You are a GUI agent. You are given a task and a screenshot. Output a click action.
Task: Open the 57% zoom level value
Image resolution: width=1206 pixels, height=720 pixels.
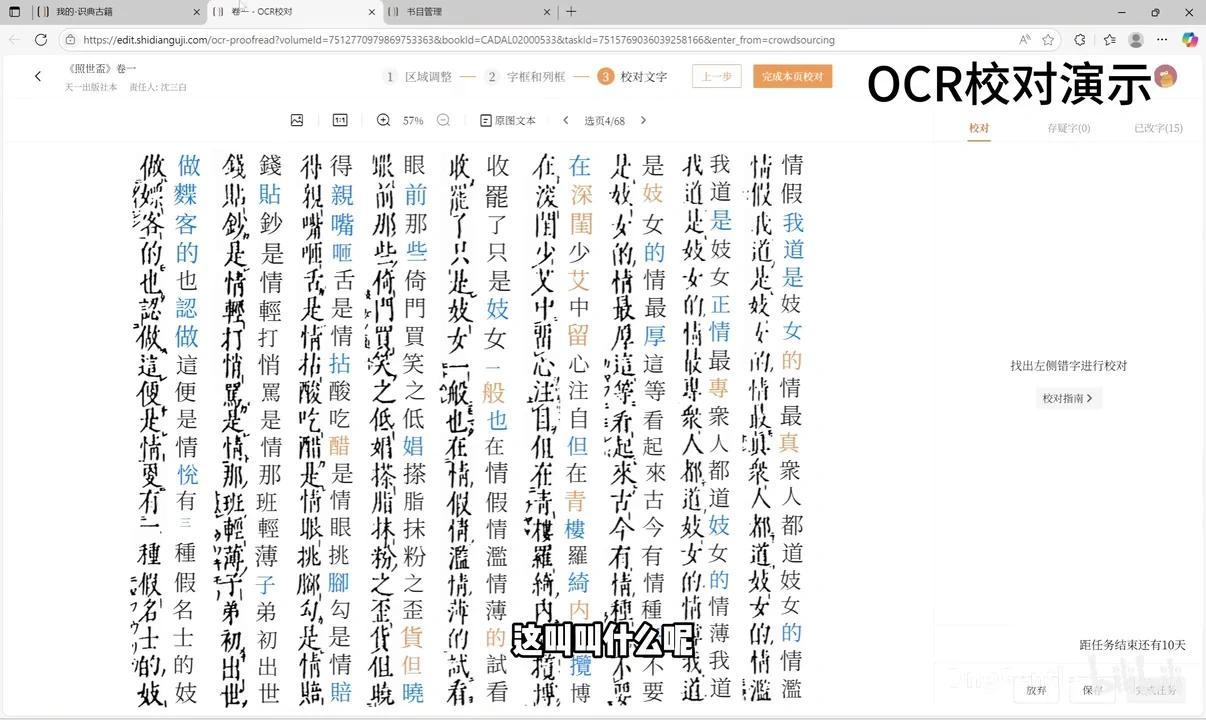(x=413, y=120)
